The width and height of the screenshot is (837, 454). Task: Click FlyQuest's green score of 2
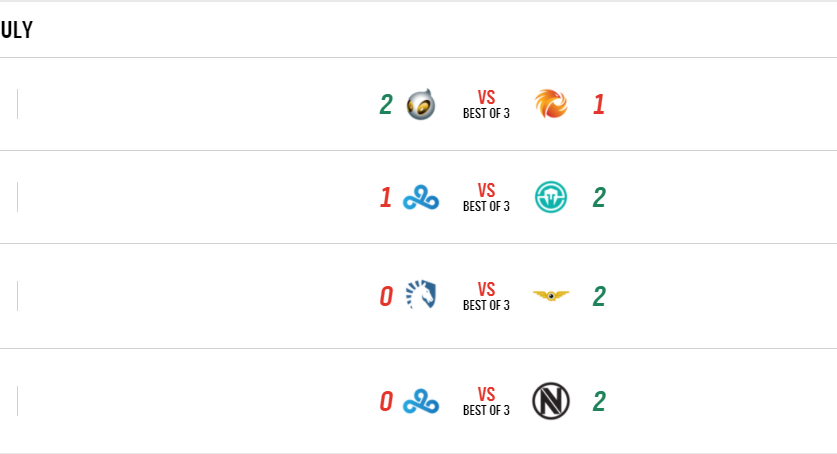point(599,296)
